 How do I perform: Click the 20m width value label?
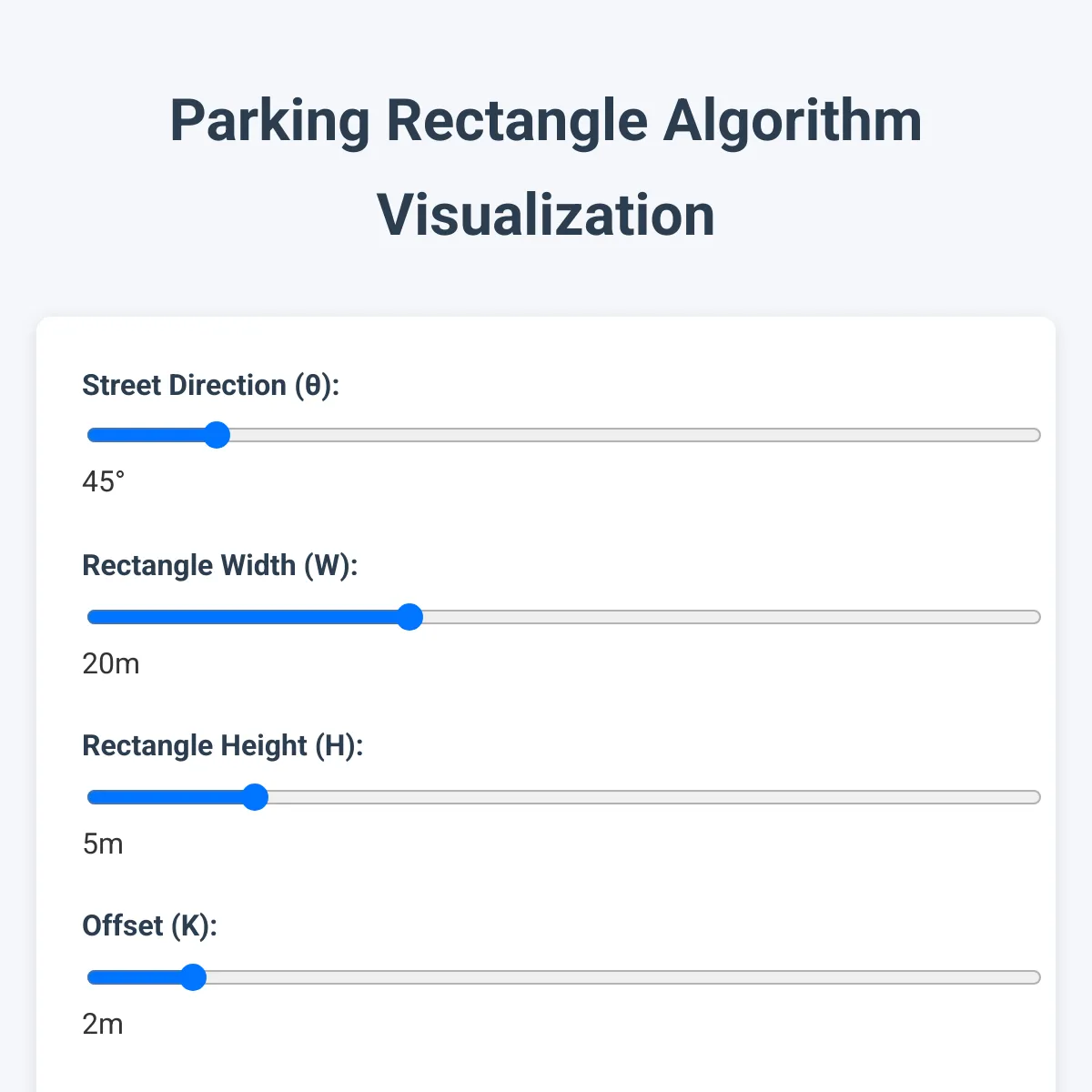click(x=110, y=663)
